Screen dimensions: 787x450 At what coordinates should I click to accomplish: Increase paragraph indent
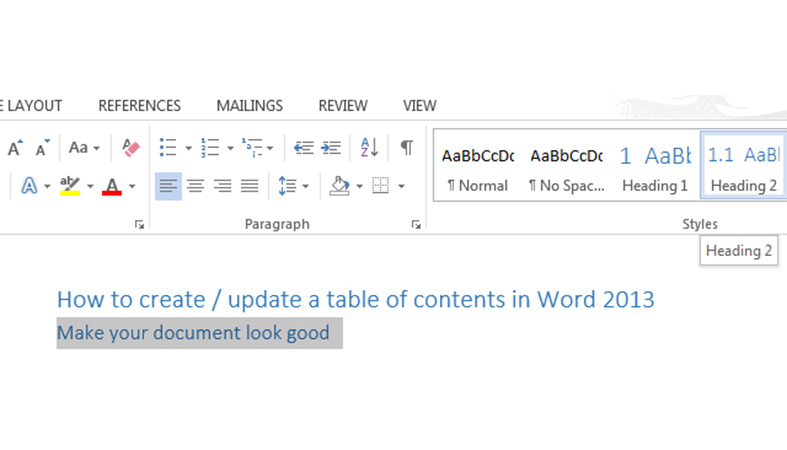[x=331, y=147]
